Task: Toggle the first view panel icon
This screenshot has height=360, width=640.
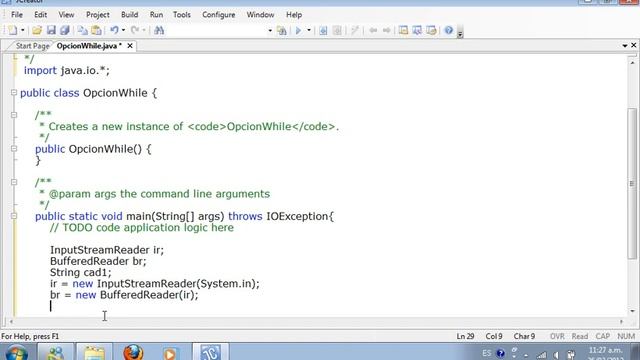Action: click(403, 30)
